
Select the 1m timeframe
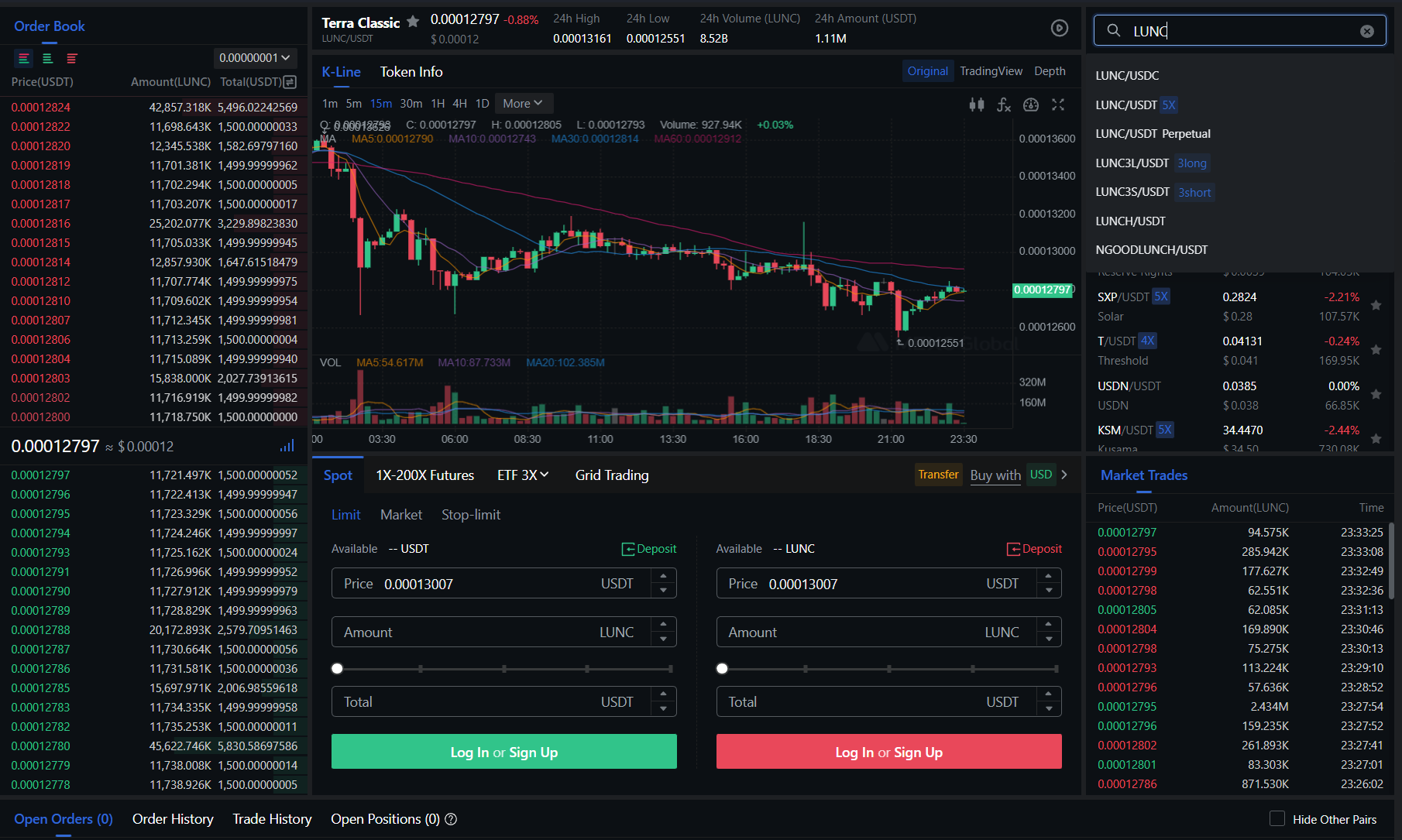[330, 104]
